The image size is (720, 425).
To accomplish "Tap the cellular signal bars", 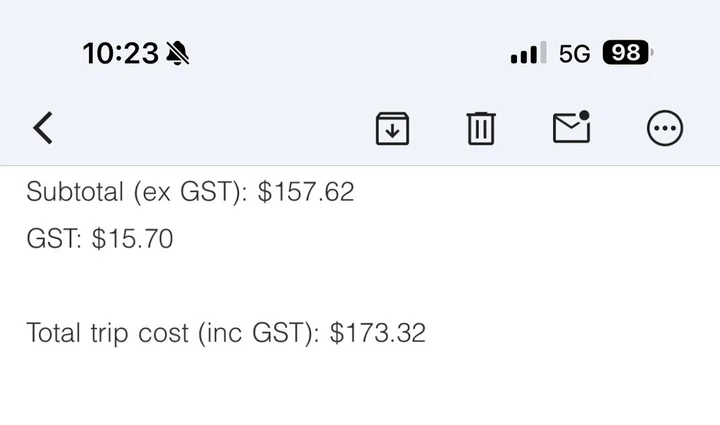I will coord(528,54).
